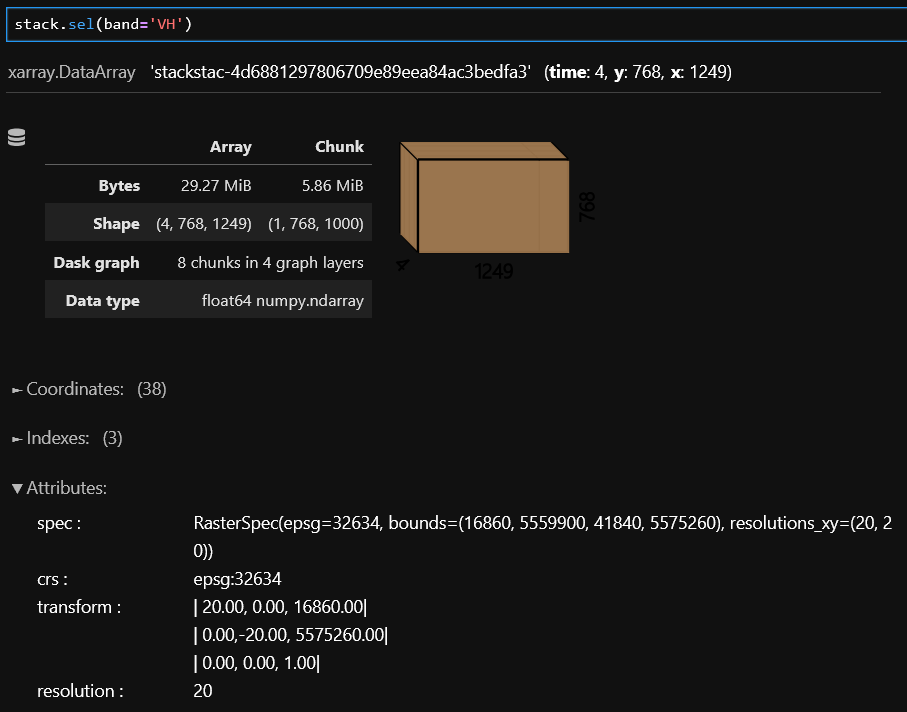The width and height of the screenshot is (907, 712).
Task: Click the Dask graph chunks value
Action: pos(270,263)
